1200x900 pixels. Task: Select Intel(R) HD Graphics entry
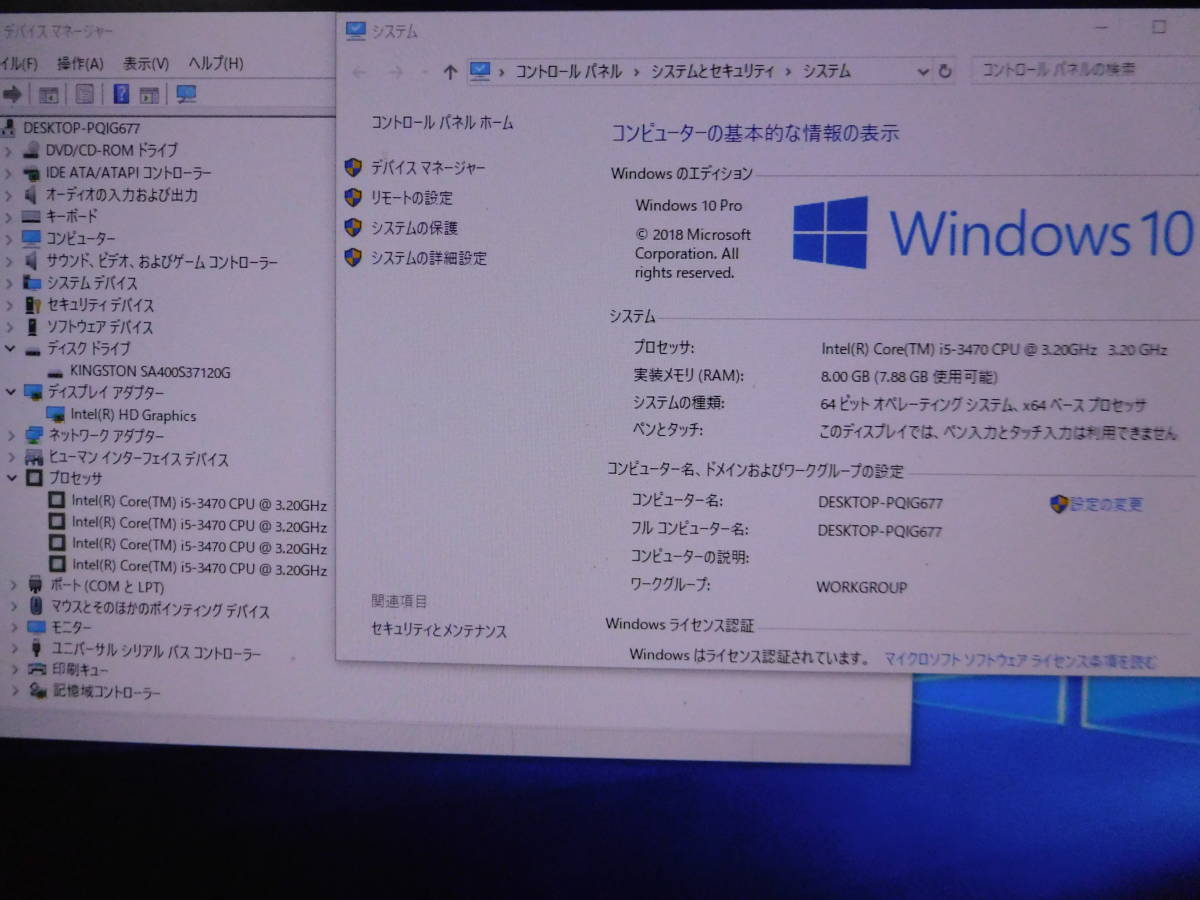133,415
